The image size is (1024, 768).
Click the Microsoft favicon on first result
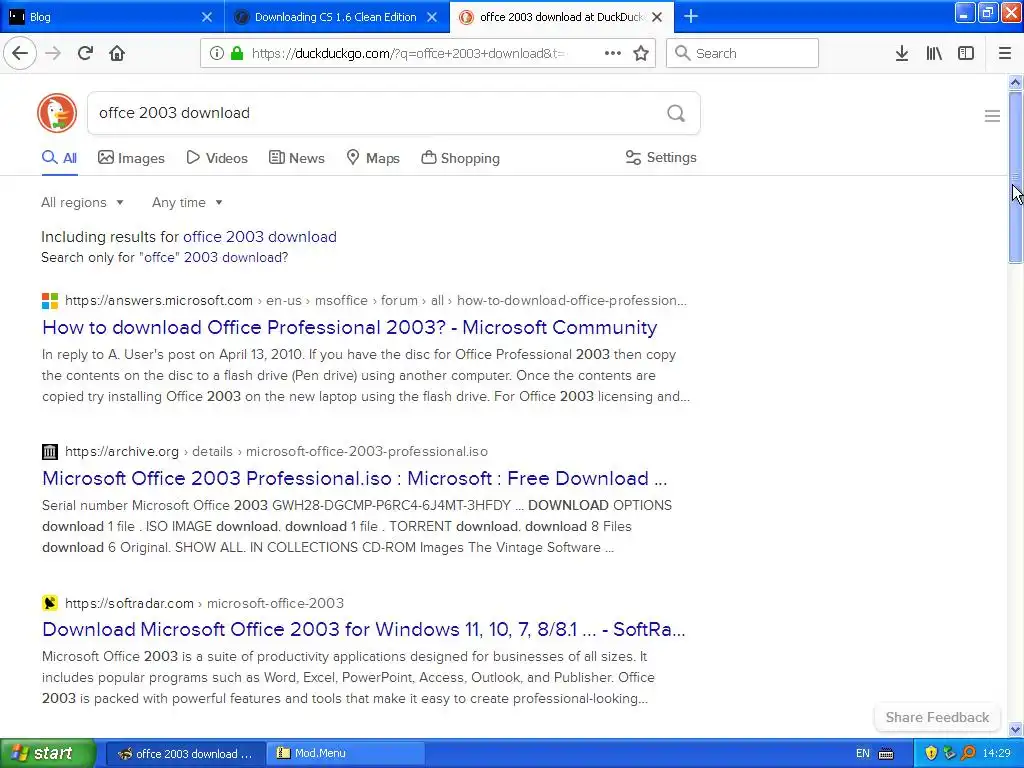click(50, 301)
